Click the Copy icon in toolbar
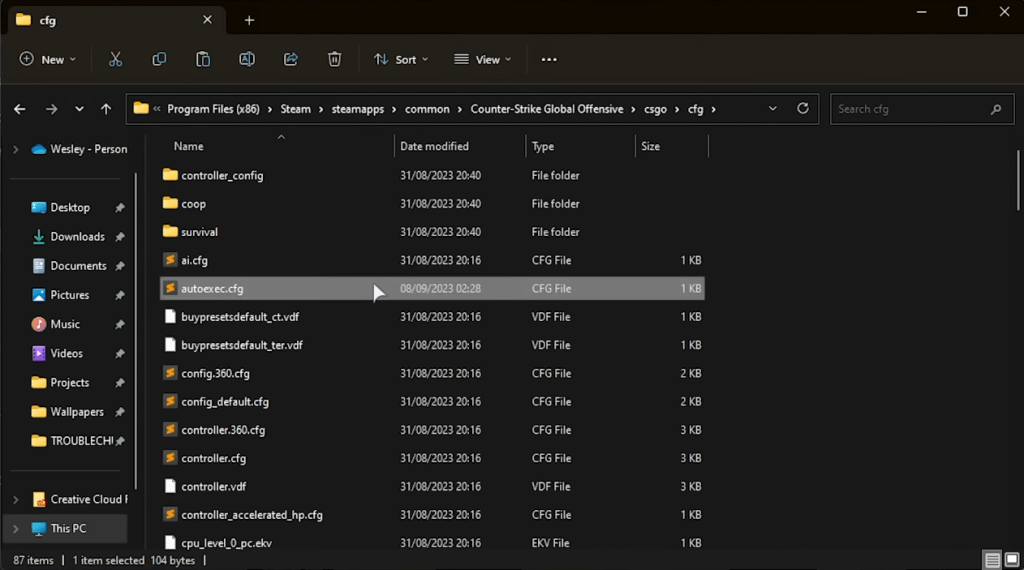This screenshot has width=1024, height=570. point(159,59)
